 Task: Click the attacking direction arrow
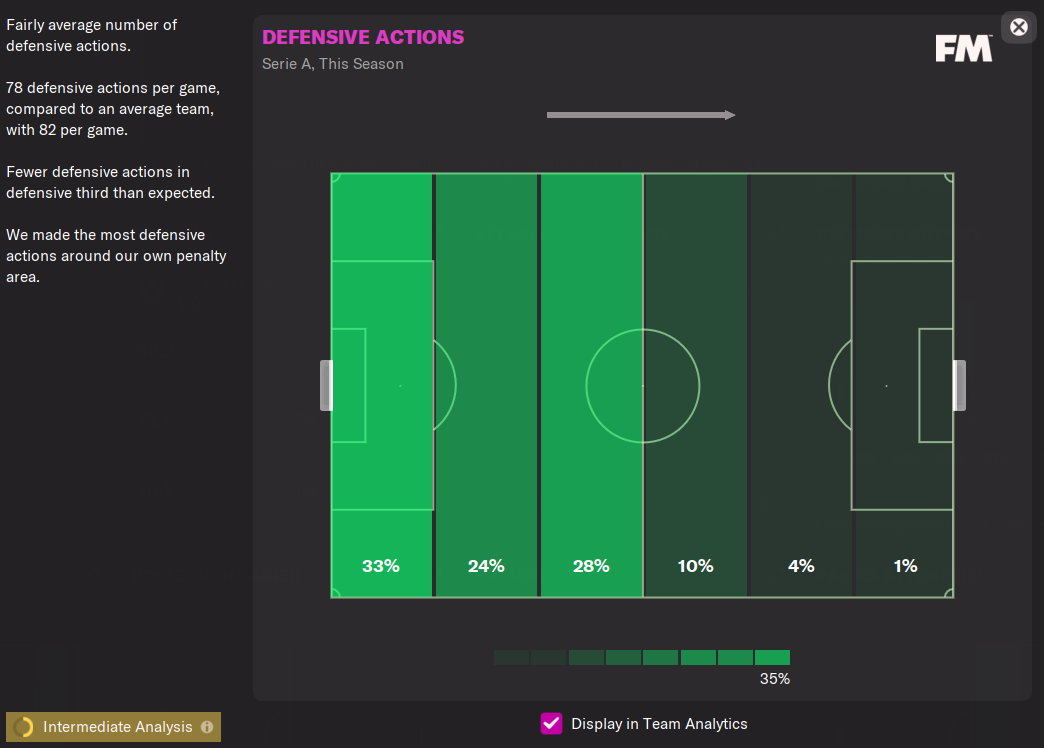click(x=641, y=115)
